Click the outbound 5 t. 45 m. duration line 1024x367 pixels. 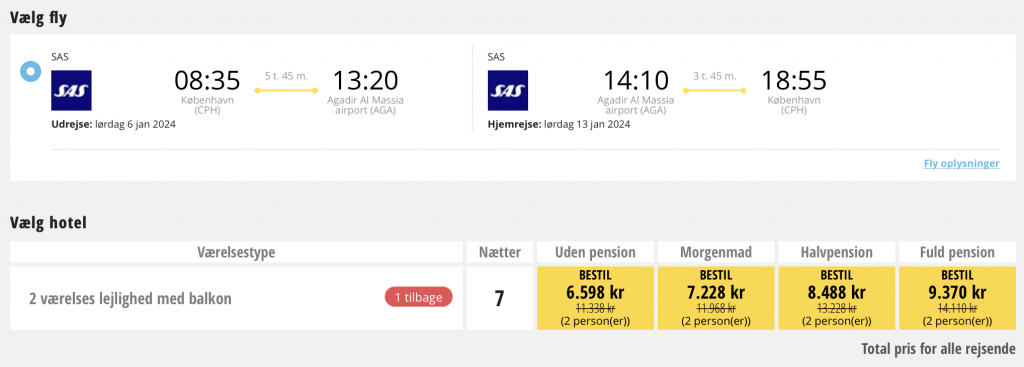pyautogui.click(x=286, y=90)
